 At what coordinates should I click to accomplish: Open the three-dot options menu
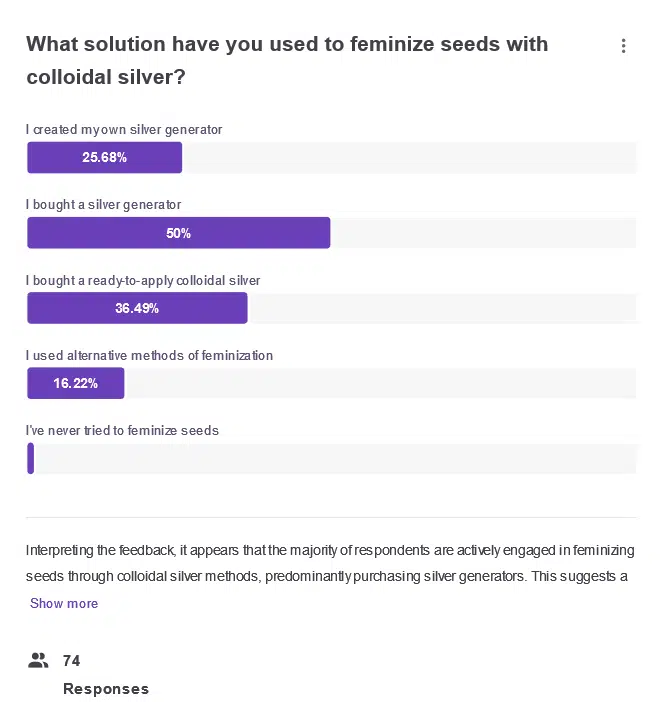pyautogui.click(x=624, y=46)
